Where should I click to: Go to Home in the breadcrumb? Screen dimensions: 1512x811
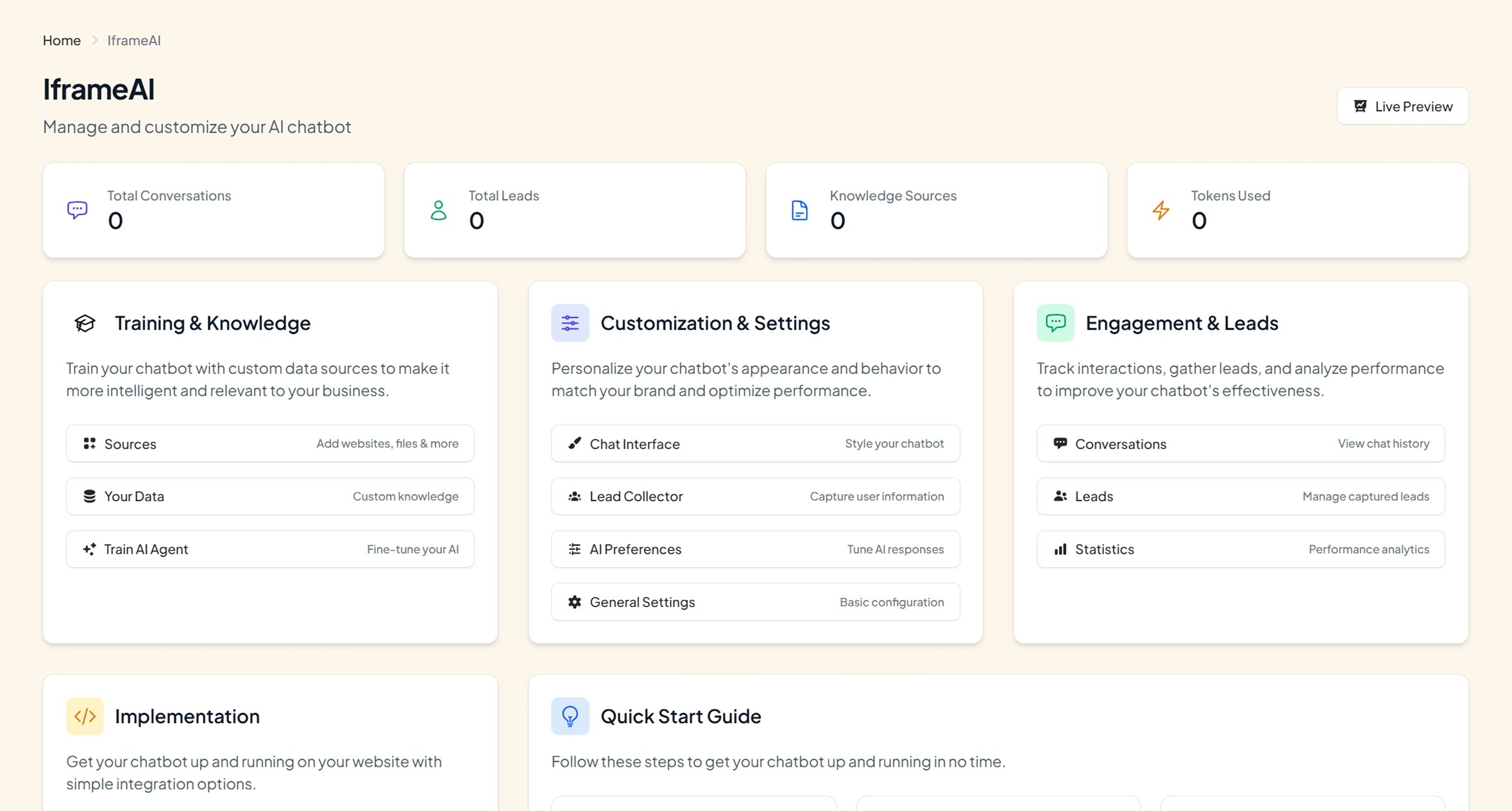pos(62,40)
